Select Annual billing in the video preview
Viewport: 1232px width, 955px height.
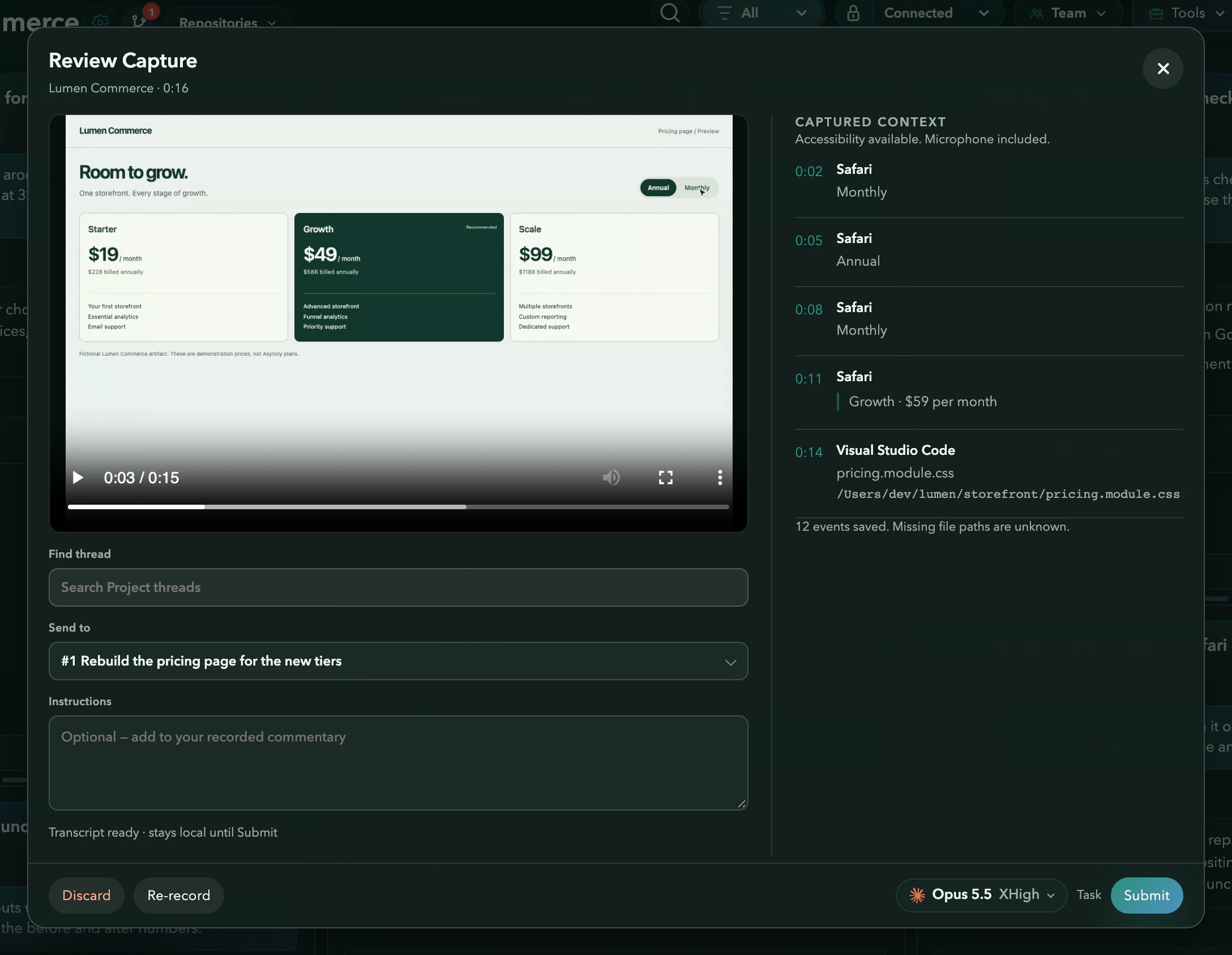point(658,187)
